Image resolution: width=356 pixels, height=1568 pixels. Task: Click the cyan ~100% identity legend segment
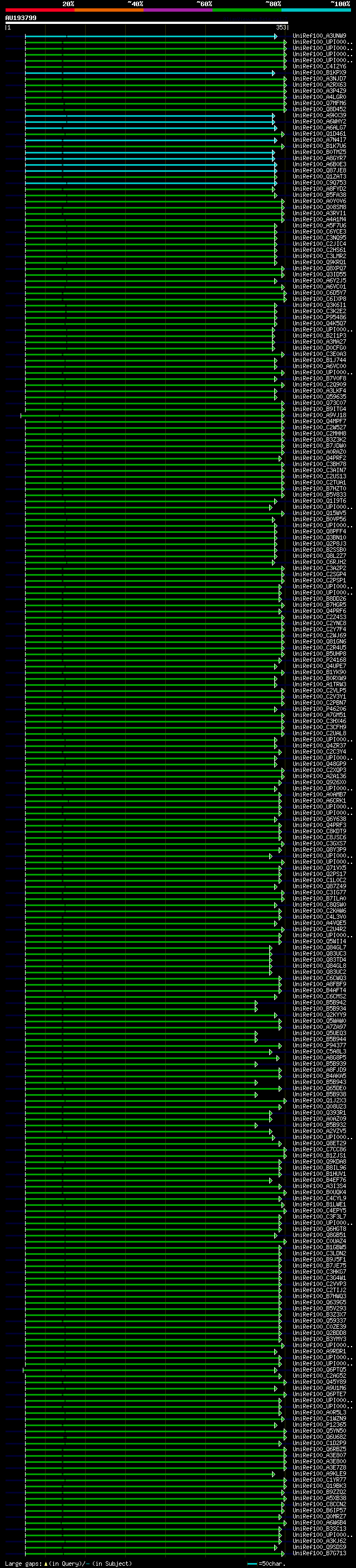click(316, 10)
